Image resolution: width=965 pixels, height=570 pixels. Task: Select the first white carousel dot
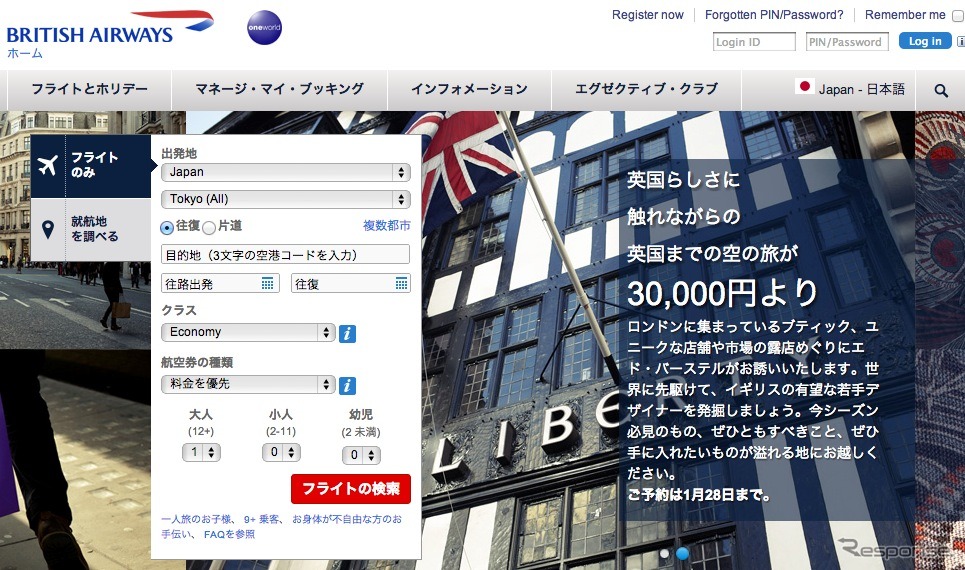point(665,553)
